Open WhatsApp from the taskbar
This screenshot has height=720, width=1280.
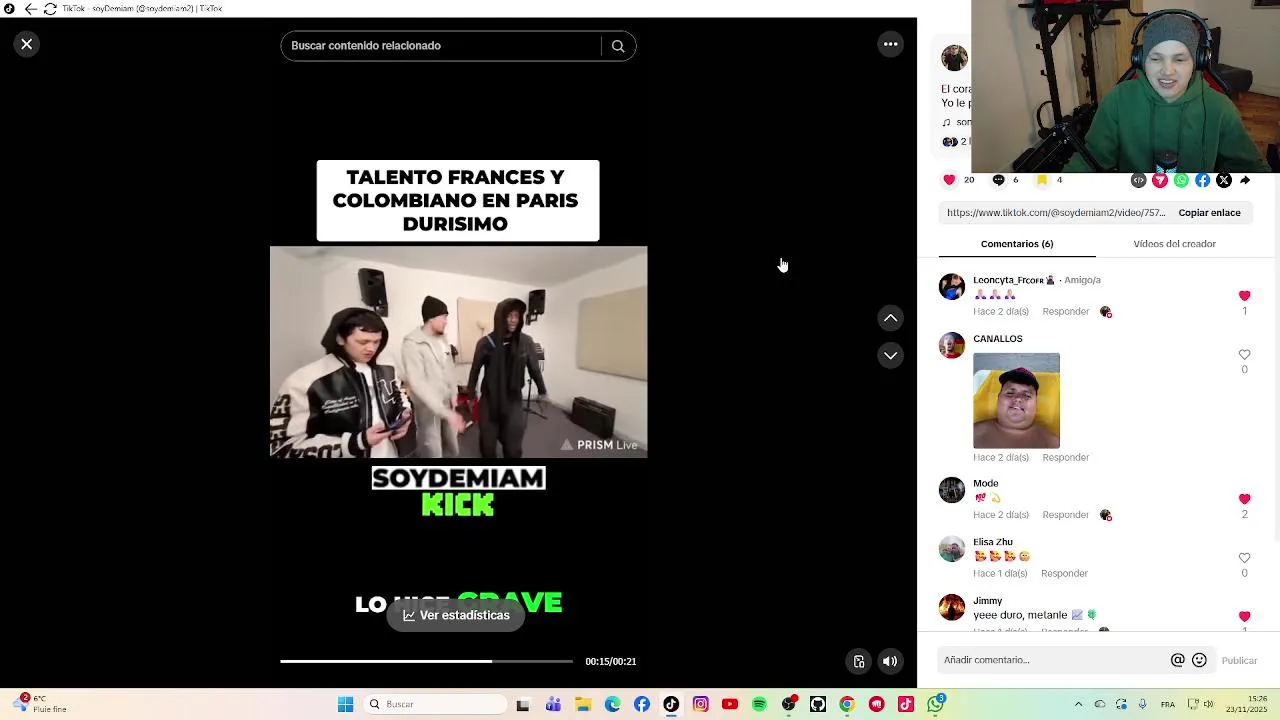(x=935, y=704)
